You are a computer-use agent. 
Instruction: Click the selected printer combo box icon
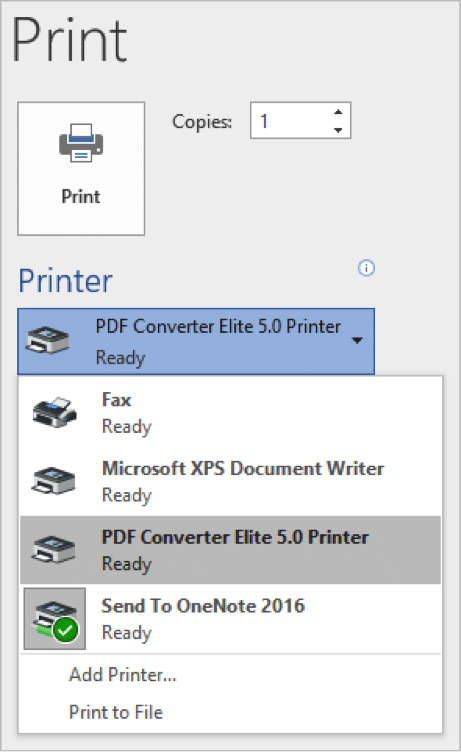47,340
